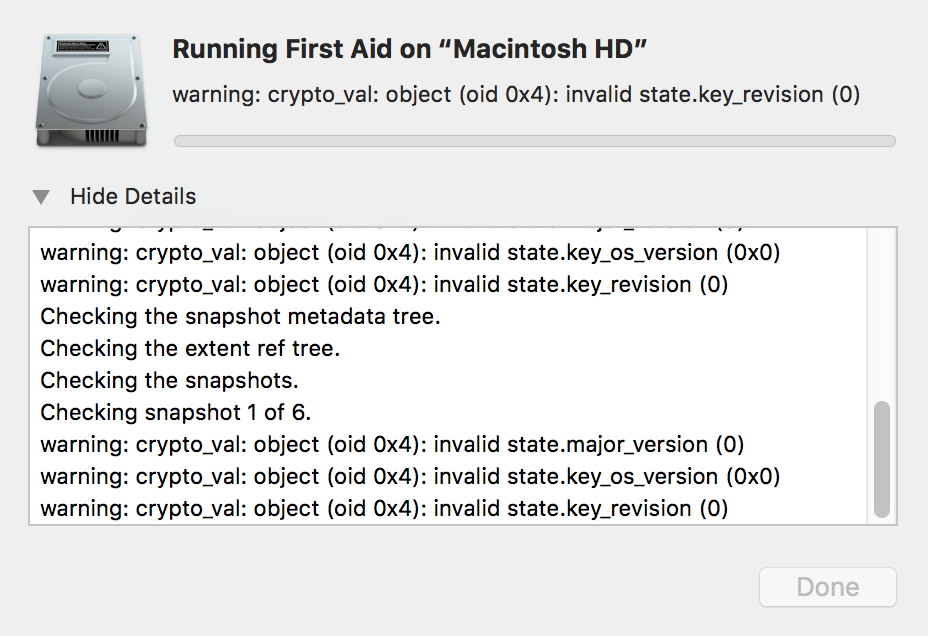Select the 'Checking the snapshots.' log line
This screenshot has height=636, width=928.
click(x=169, y=381)
